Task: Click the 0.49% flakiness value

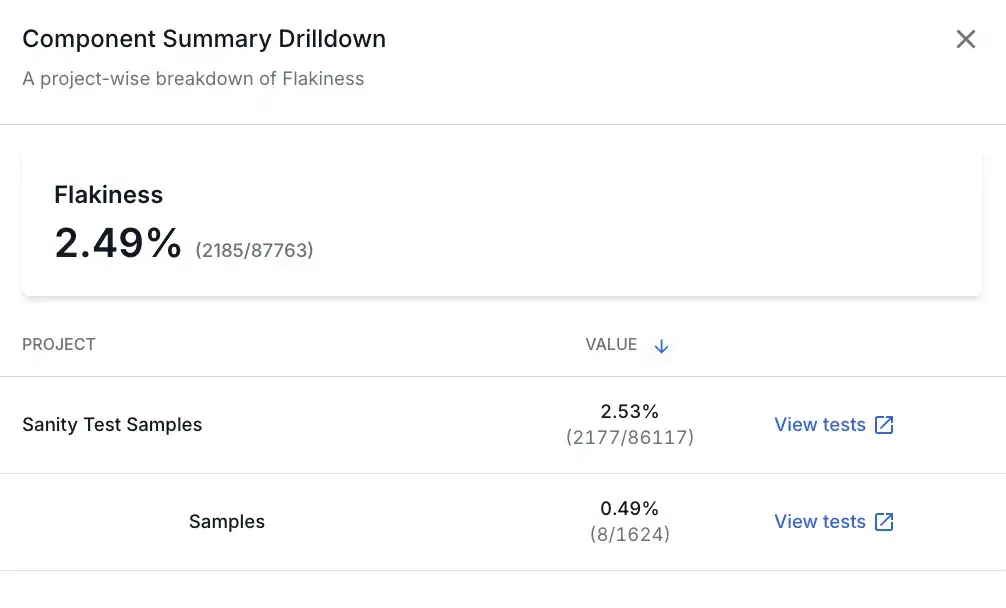Action: coord(629,509)
